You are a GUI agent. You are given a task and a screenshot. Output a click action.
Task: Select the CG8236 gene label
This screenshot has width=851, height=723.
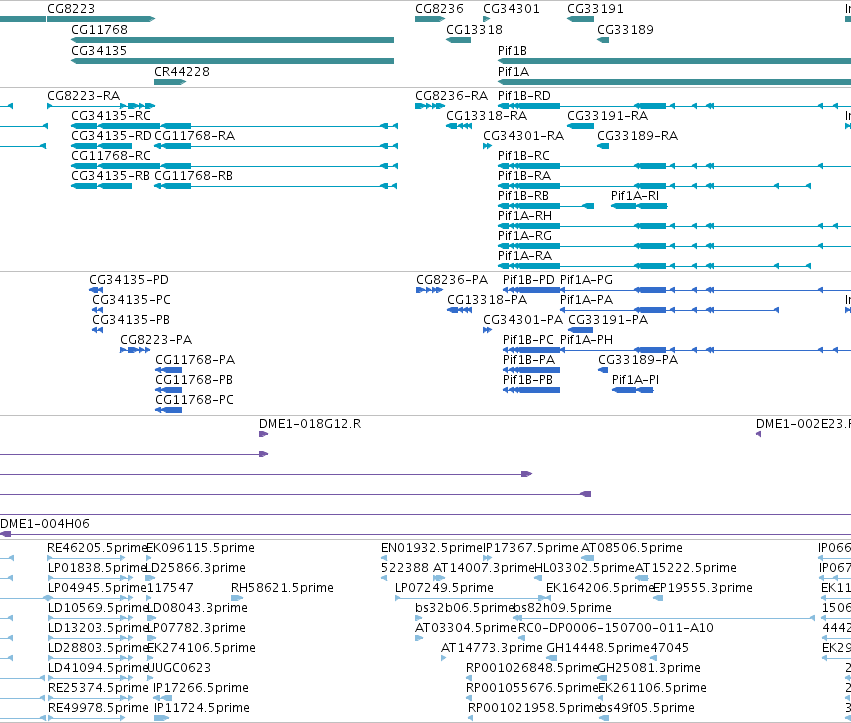[439, 9]
